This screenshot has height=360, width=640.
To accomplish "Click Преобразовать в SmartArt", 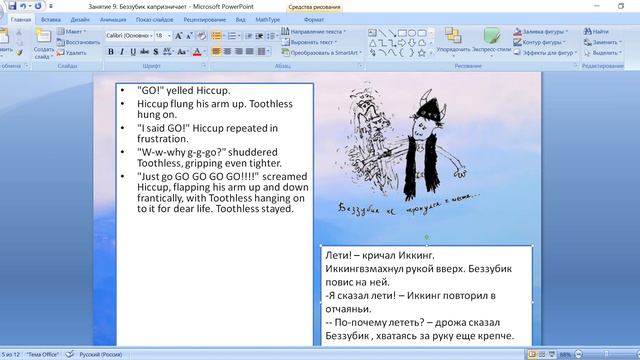I will (322, 53).
